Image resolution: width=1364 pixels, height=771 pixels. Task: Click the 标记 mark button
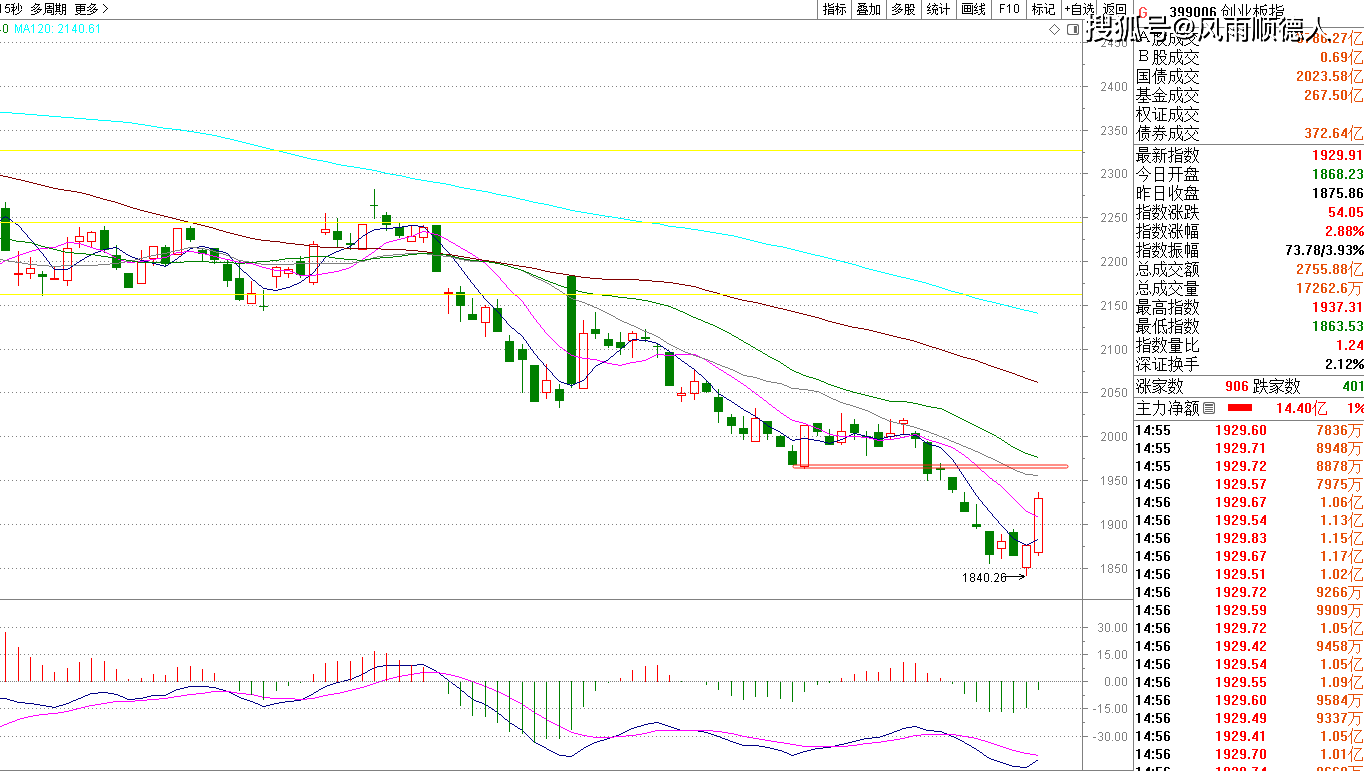[1043, 9]
